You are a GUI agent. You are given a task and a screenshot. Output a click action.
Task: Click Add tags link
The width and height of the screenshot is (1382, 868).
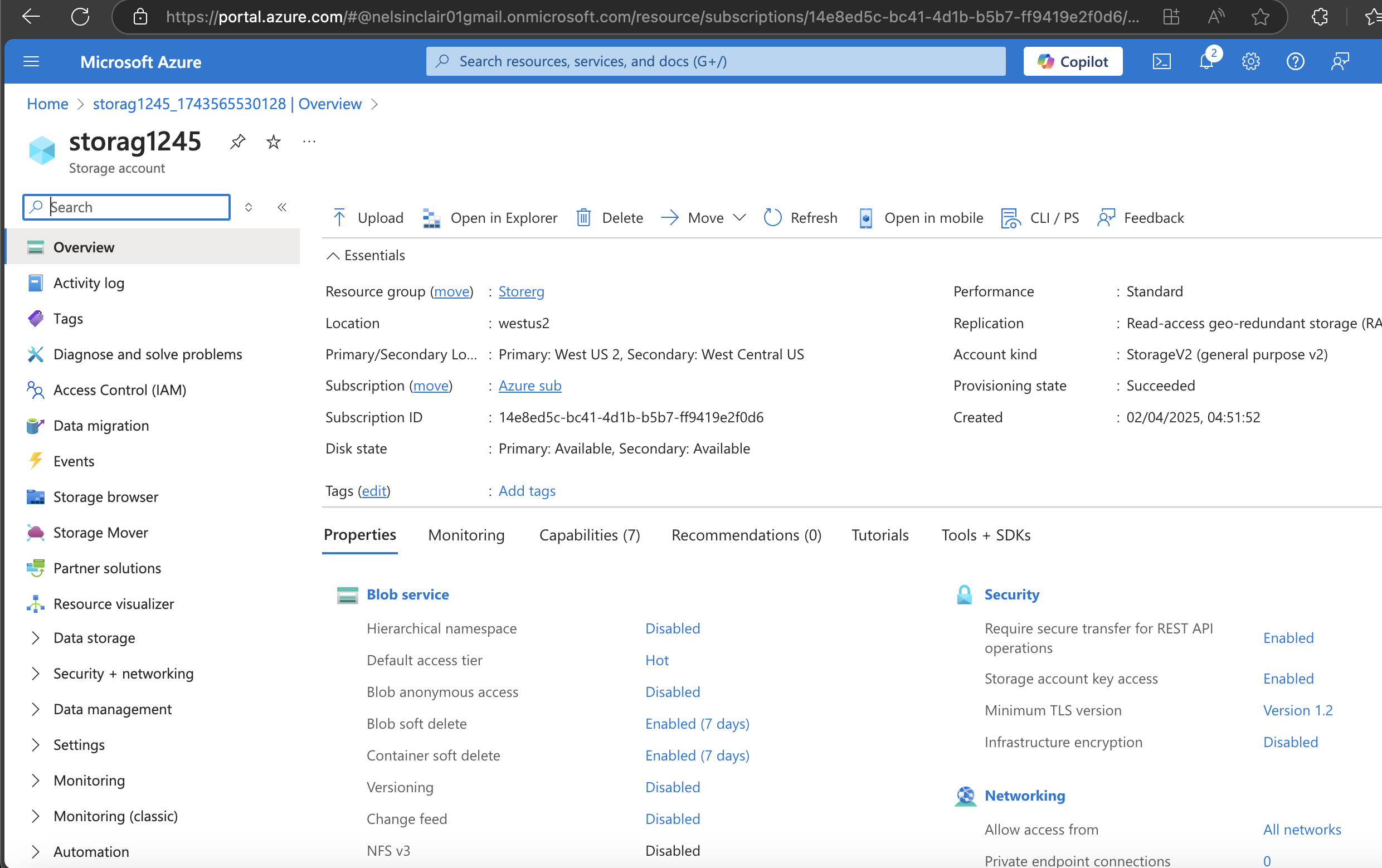pyautogui.click(x=527, y=490)
